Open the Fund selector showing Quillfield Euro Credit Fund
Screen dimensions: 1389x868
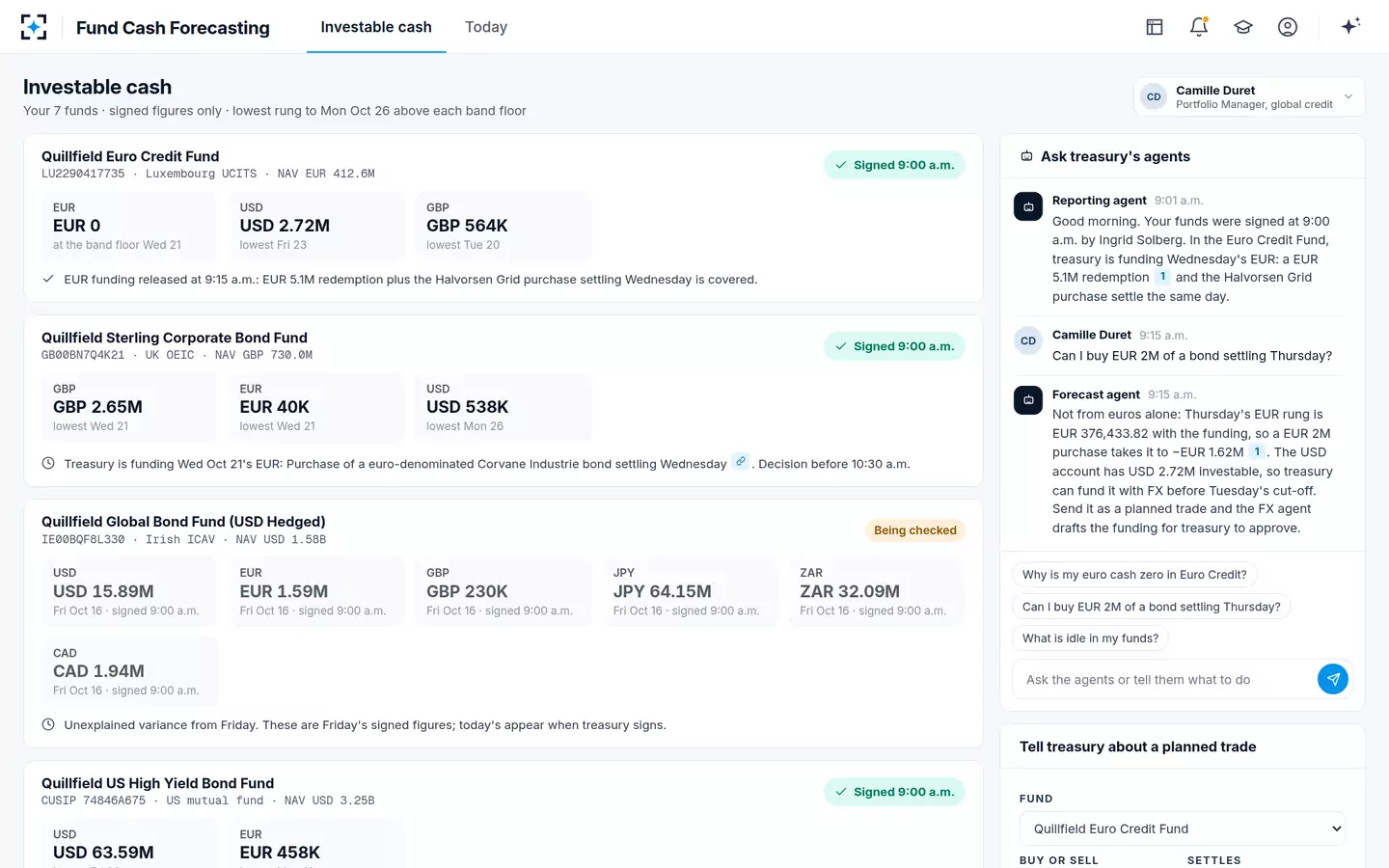pyautogui.click(x=1182, y=828)
